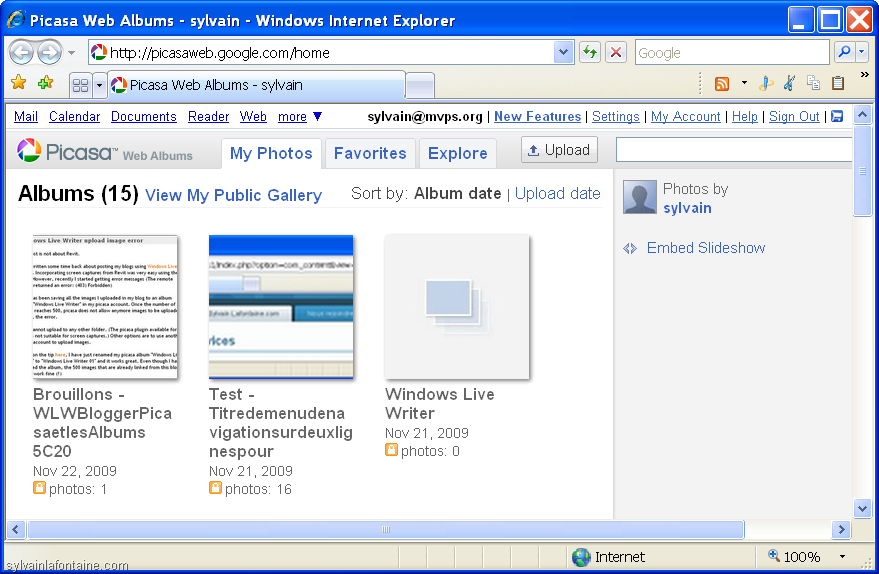879x574 pixels.
Task: Add to Favorites with the green plus star
Action: tap(45, 83)
